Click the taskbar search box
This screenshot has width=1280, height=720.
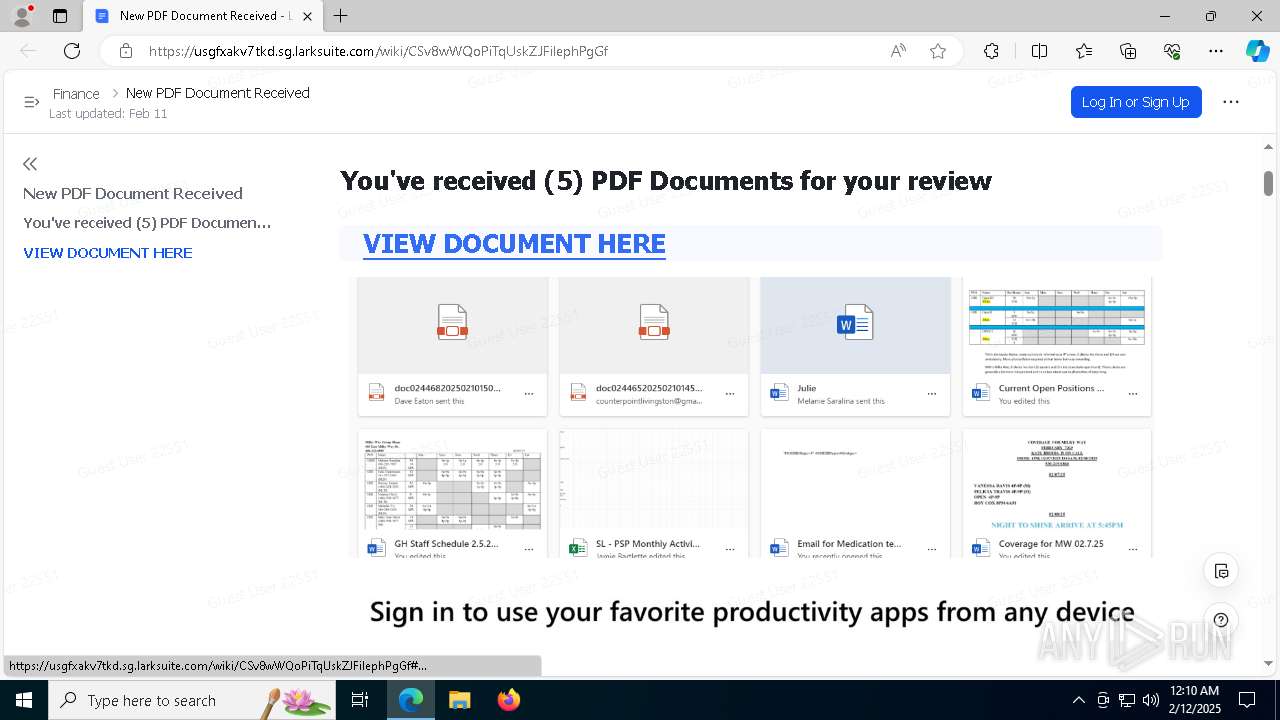[193, 700]
